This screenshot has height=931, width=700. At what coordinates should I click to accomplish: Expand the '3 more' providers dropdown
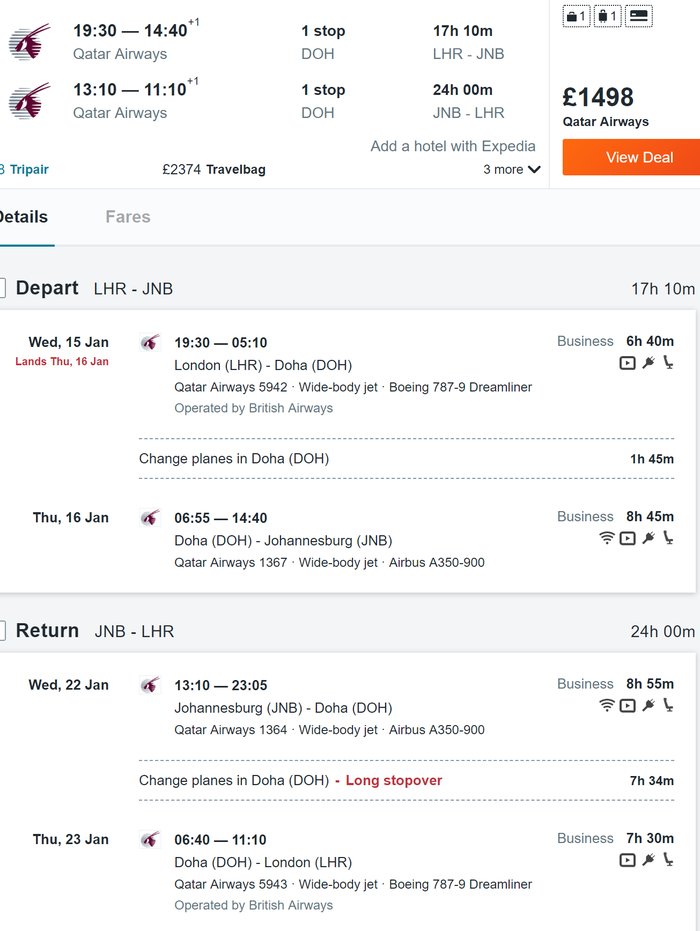click(x=512, y=170)
